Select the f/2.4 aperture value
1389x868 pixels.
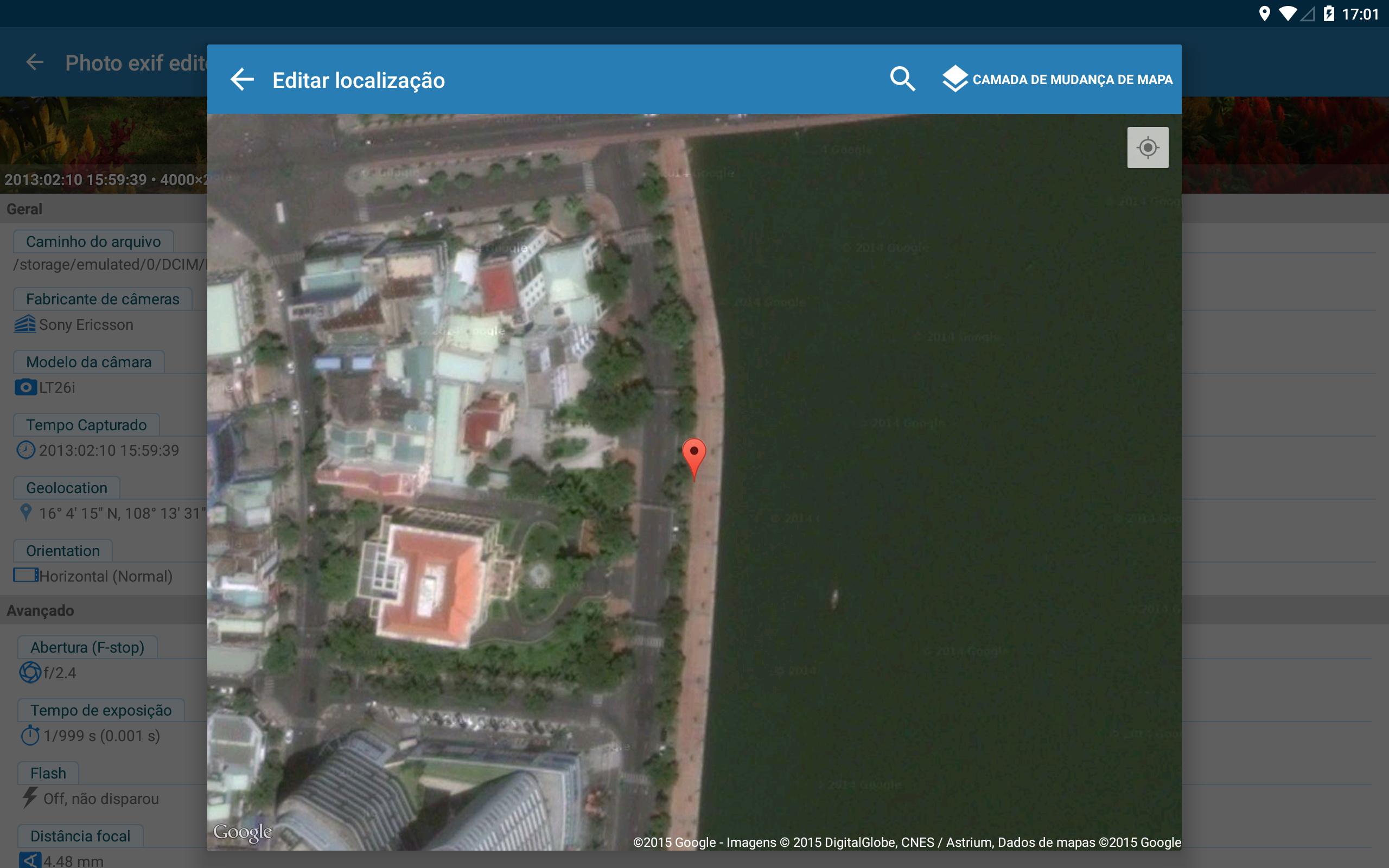(x=60, y=673)
